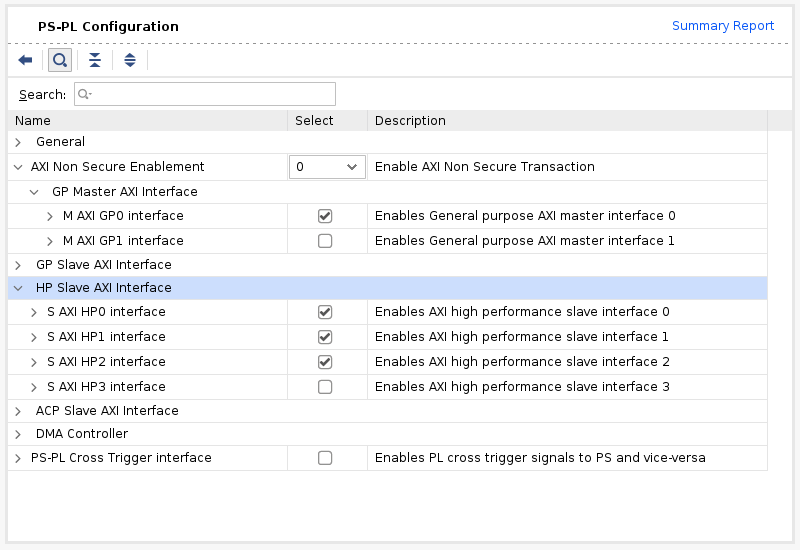
Task: Open AXI Non Secure Enablement dropdown
Action: 327,167
